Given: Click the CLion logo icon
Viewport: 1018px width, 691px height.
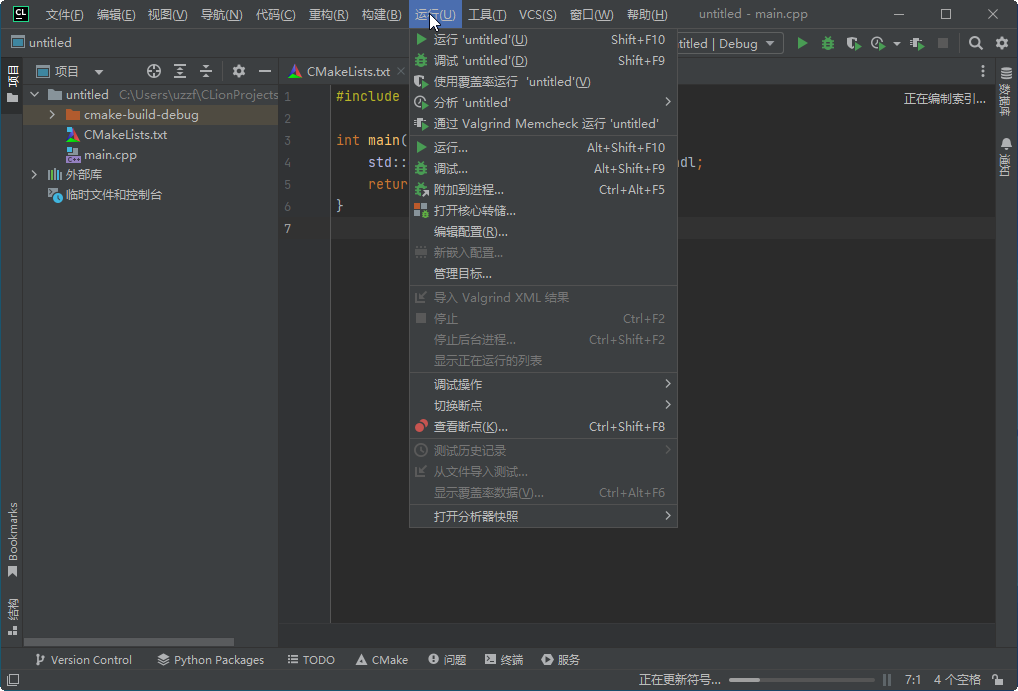Looking at the screenshot, I should point(21,14).
